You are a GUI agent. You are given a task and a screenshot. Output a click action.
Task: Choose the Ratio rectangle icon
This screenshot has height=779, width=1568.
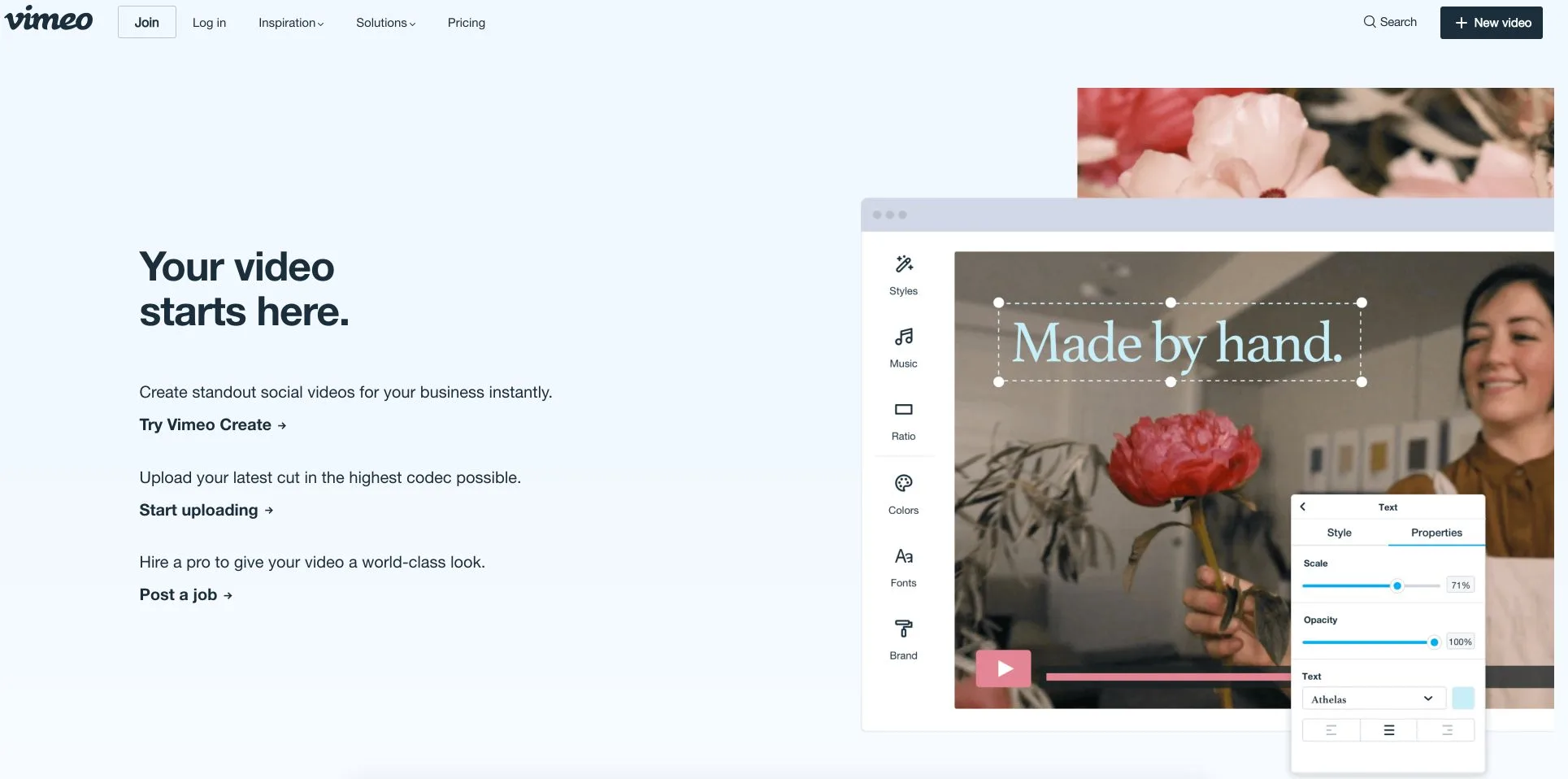904,410
